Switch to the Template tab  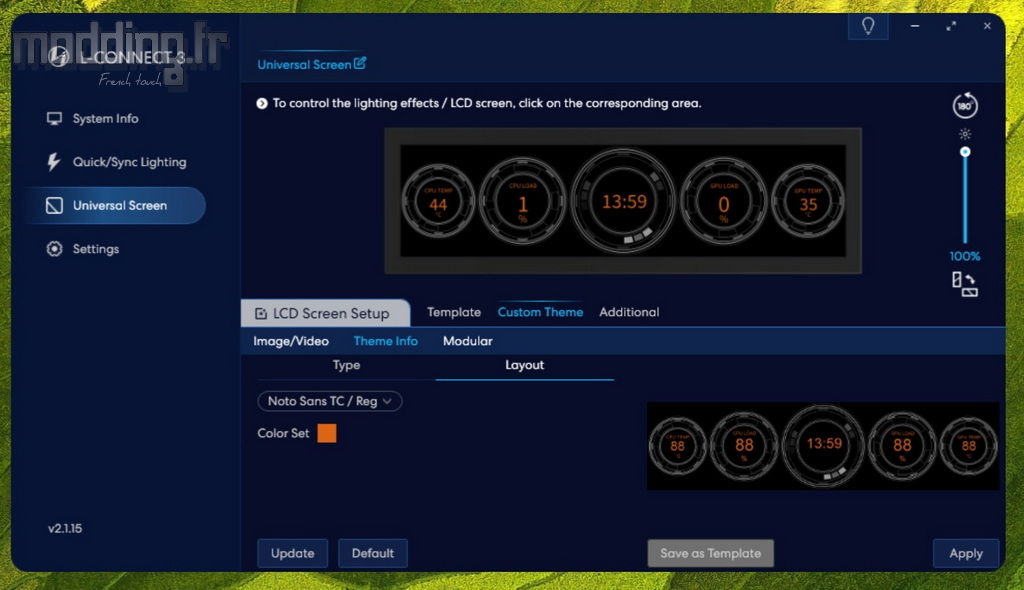454,312
